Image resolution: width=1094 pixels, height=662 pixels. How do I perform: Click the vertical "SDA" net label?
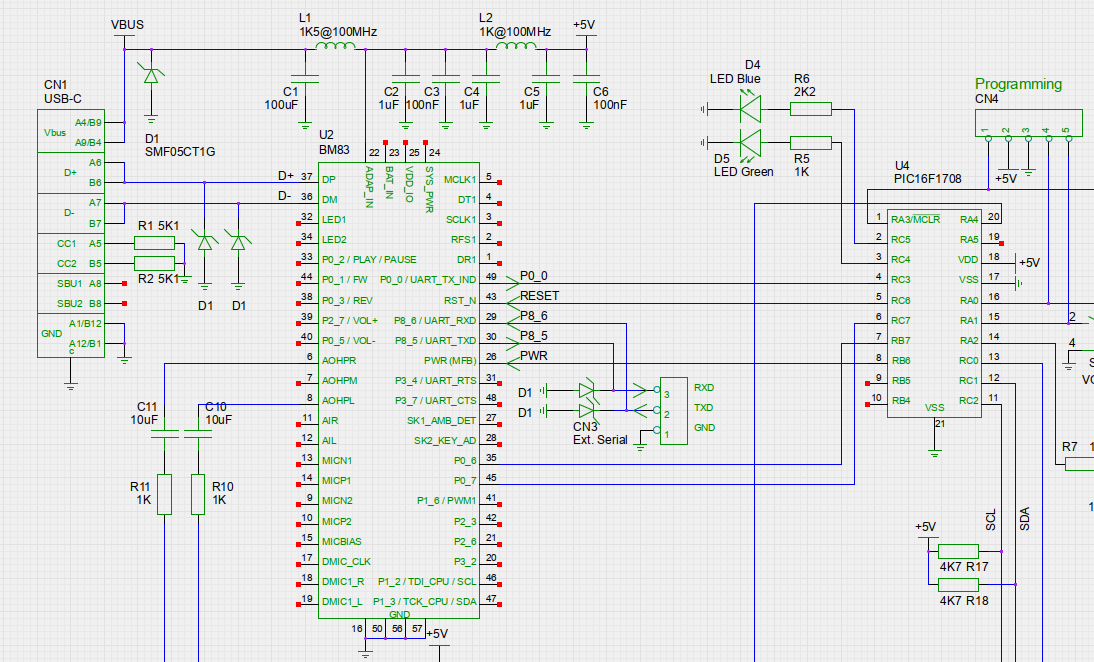tap(1024, 519)
